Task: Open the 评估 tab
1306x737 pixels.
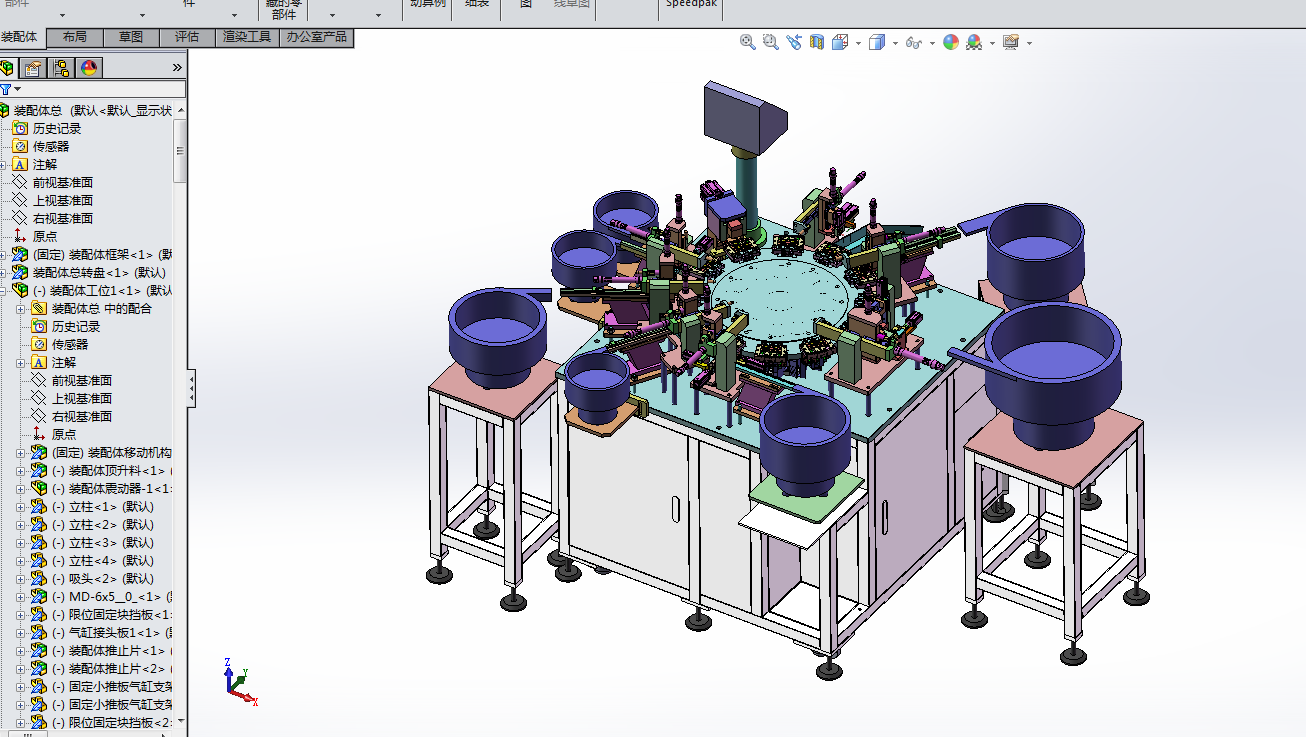Action: (187, 37)
